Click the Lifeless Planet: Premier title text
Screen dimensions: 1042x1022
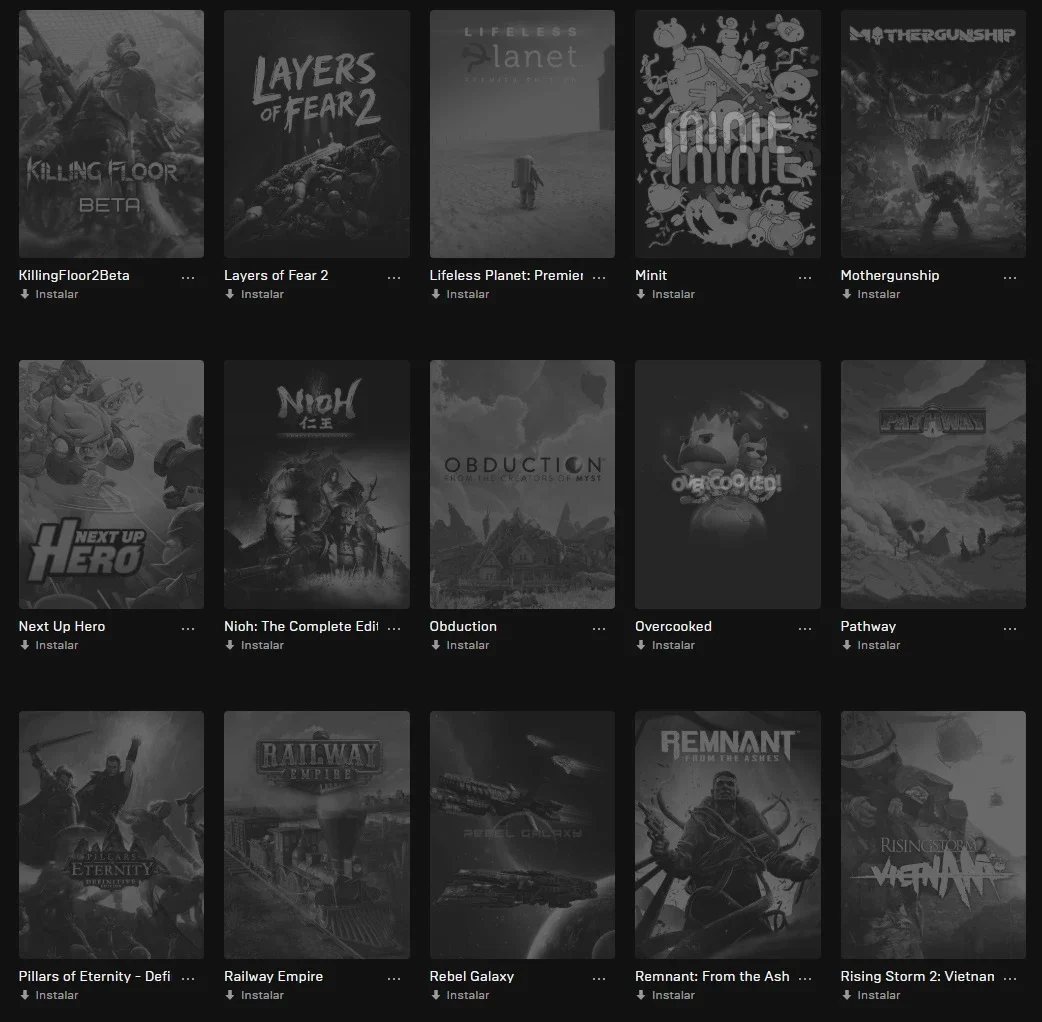(506, 275)
